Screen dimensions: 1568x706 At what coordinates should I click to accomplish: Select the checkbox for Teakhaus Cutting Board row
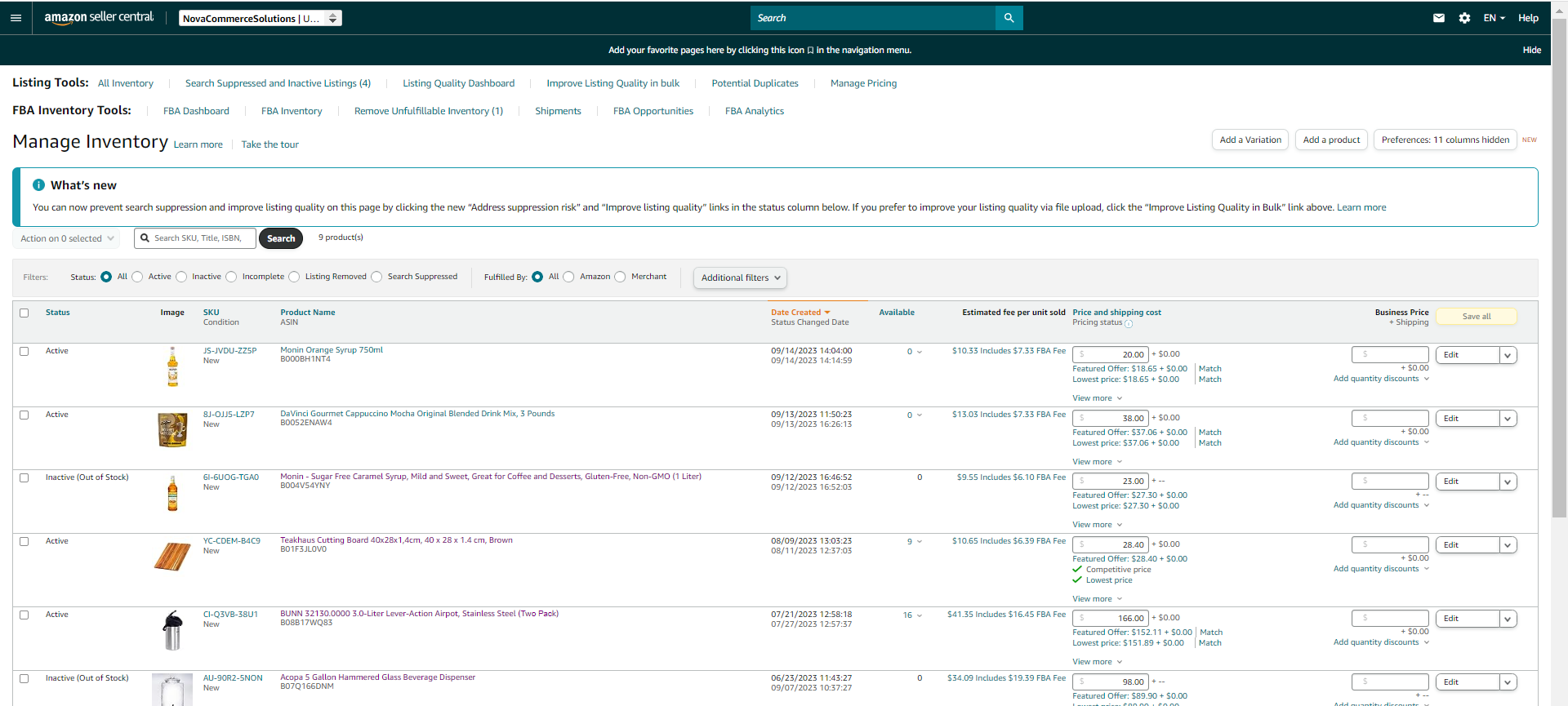coord(24,541)
